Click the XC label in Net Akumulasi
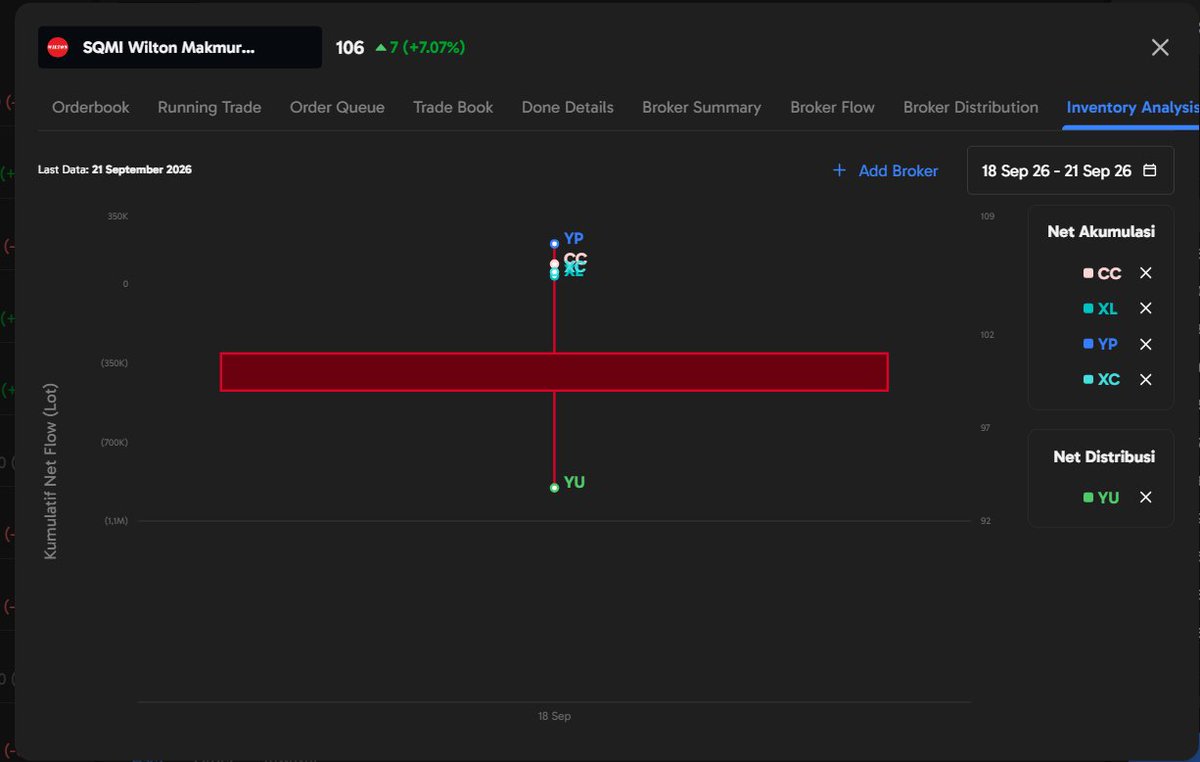This screenshot has height=762, width=1200. pos(1108,379)
